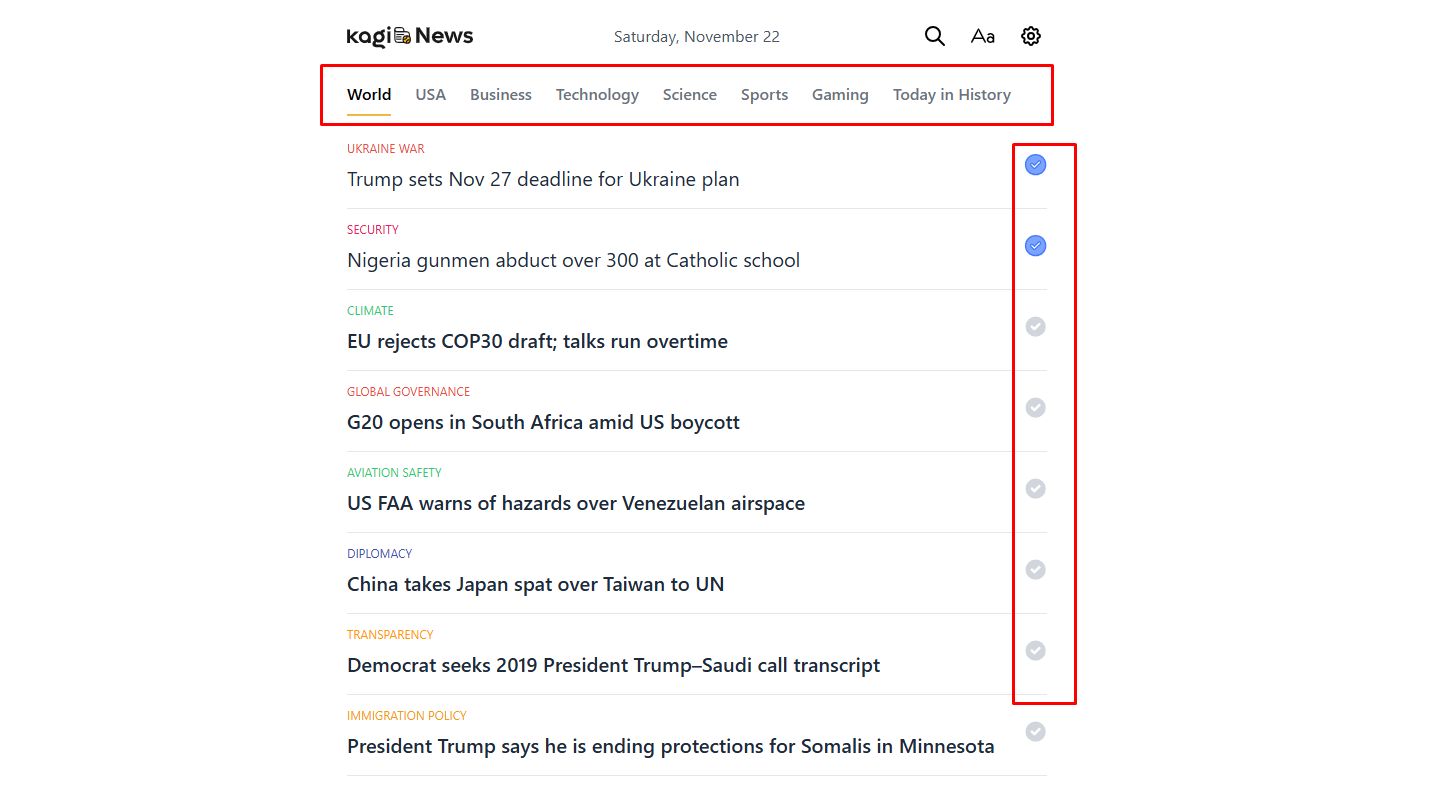This screenshot has width=1431, height=791.
Task: Open the settings gear
Action: point(1030,35)
